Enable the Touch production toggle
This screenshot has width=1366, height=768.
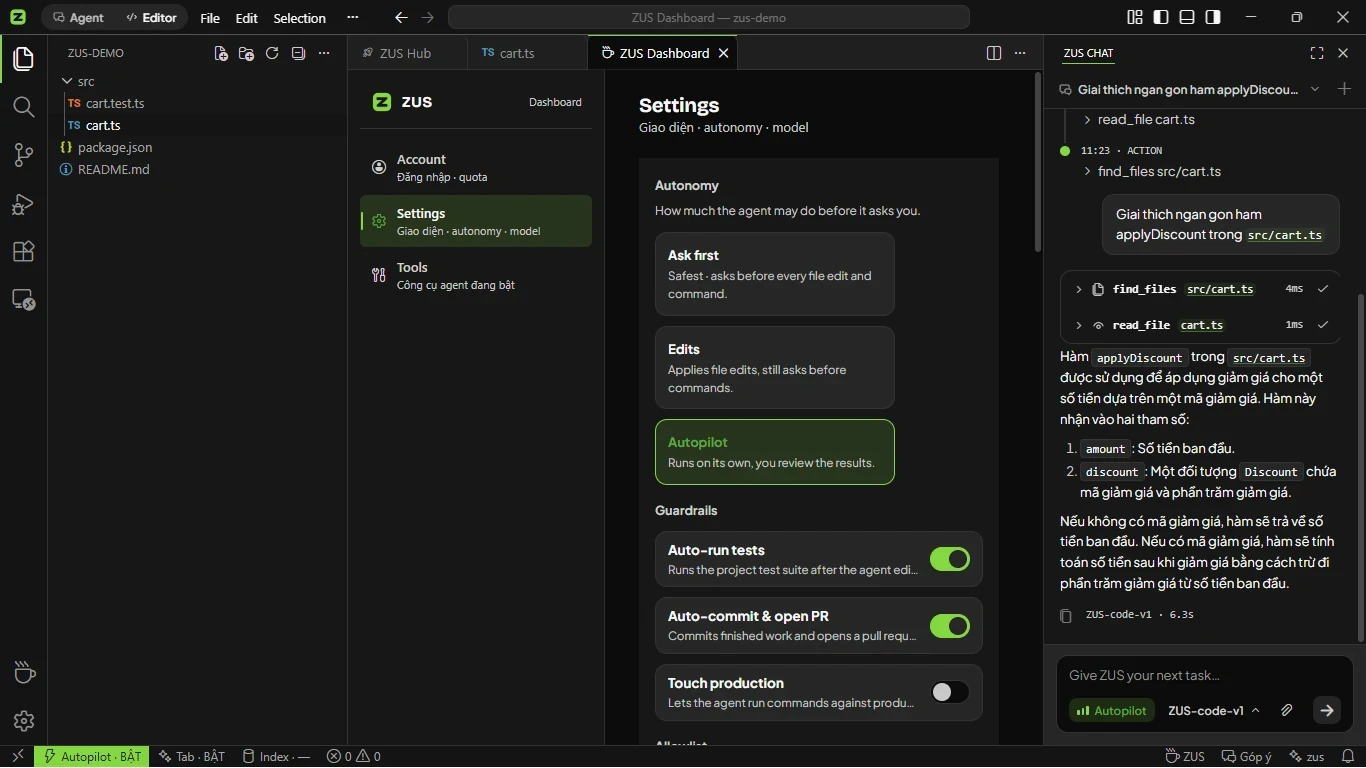(950, 692)
